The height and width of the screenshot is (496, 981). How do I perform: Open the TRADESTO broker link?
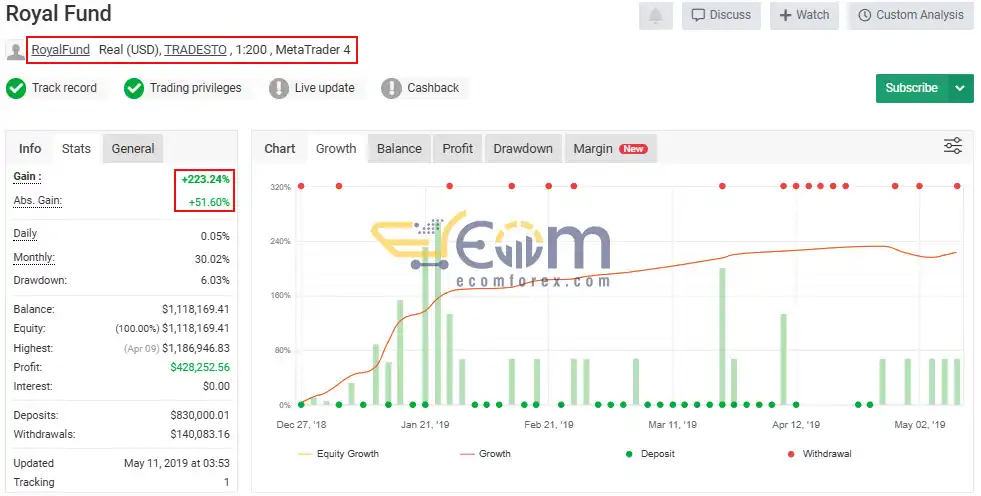pyautogui.click(x=195, y=49)
